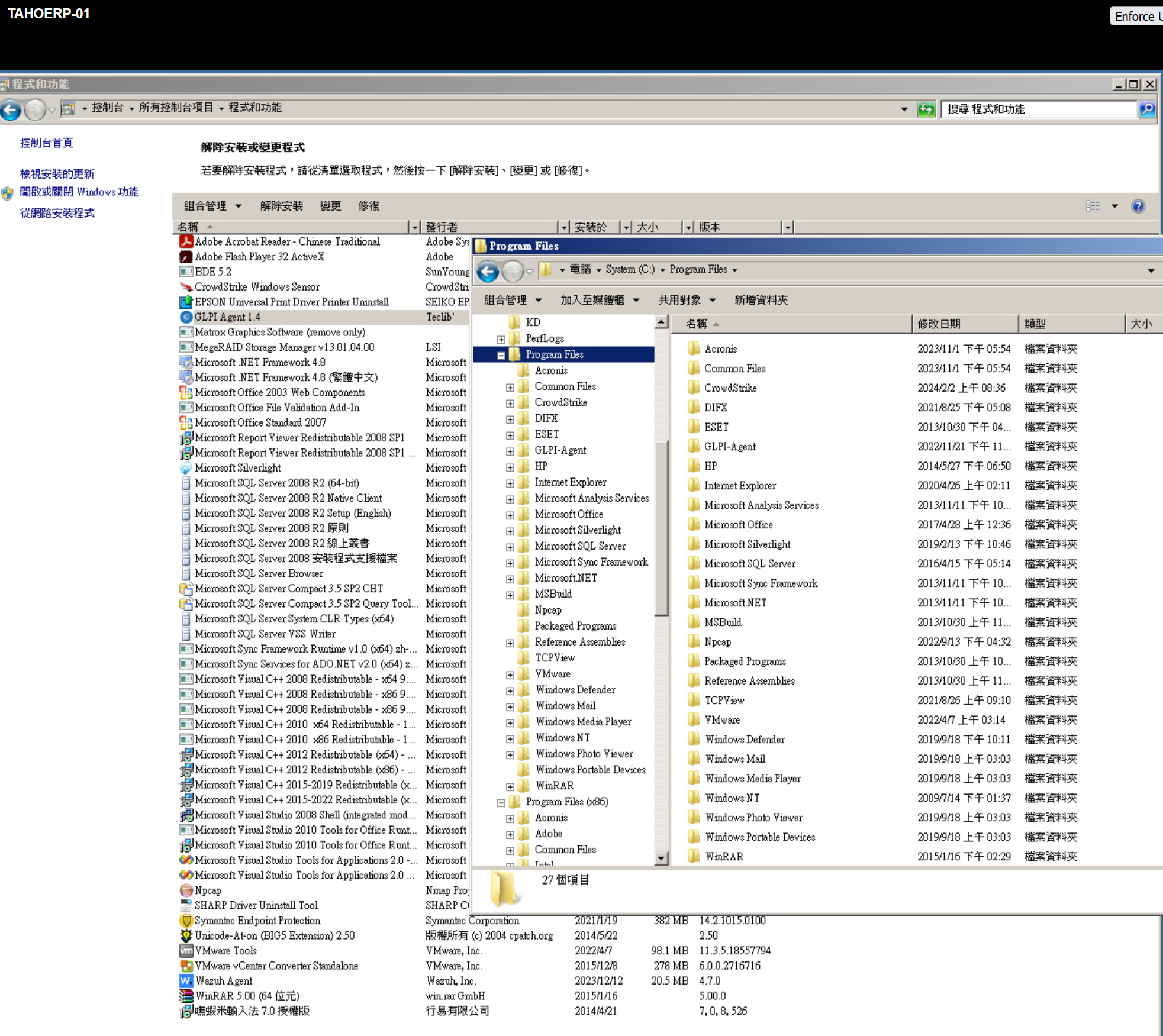The image size is (1163, 1036).
Task: Open 檢視安裝的更新 link
Action: [x=57, y=173]
